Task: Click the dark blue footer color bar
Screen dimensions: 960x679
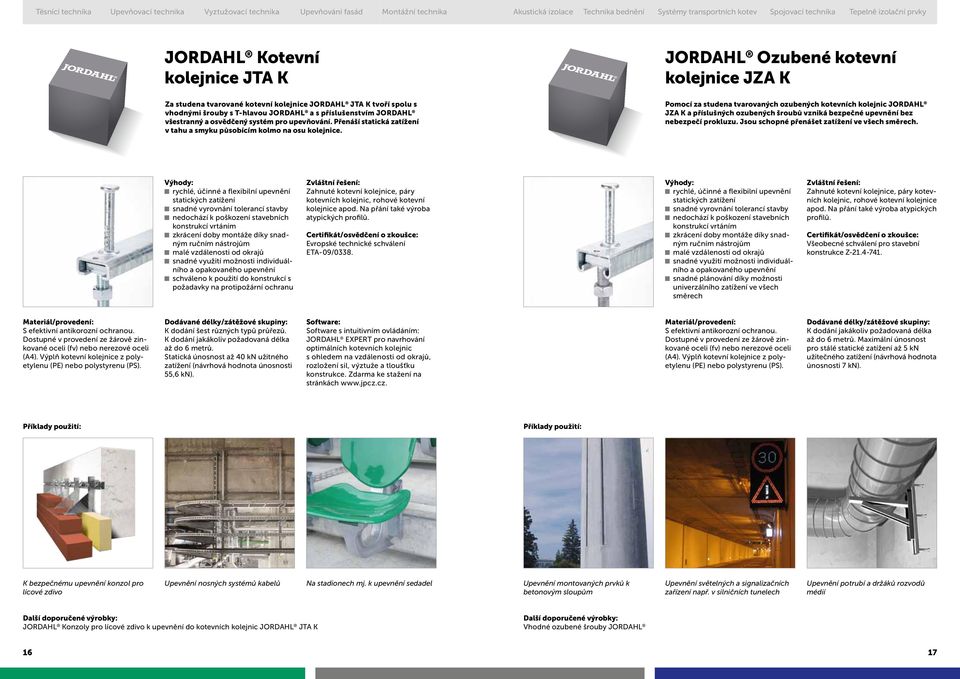Action: (x=808, y=673)
